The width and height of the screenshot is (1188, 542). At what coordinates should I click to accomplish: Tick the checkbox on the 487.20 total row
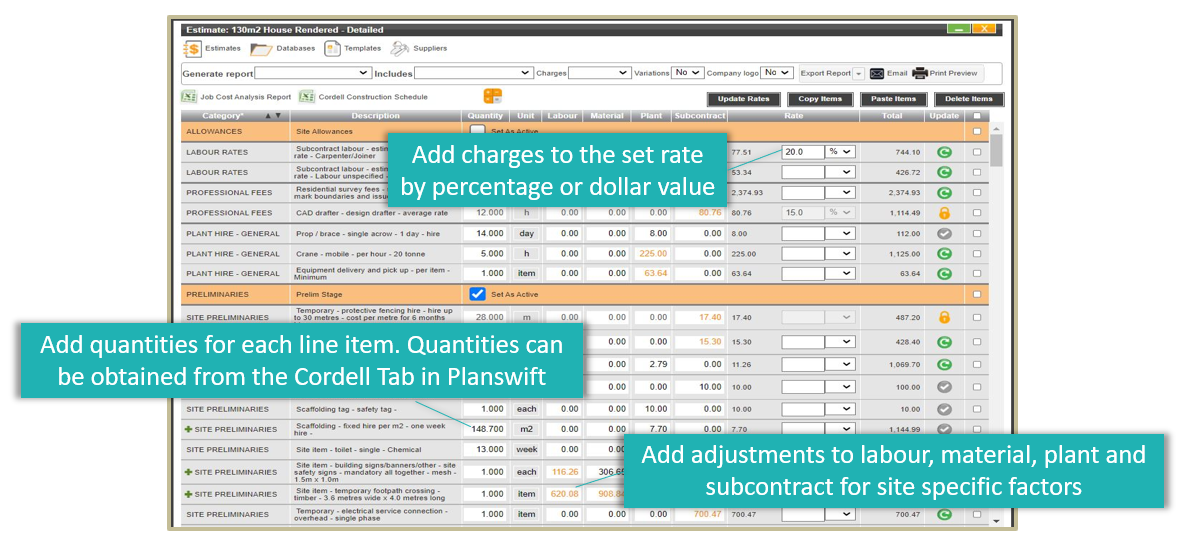pyautogui.click(x=977, y=318)
